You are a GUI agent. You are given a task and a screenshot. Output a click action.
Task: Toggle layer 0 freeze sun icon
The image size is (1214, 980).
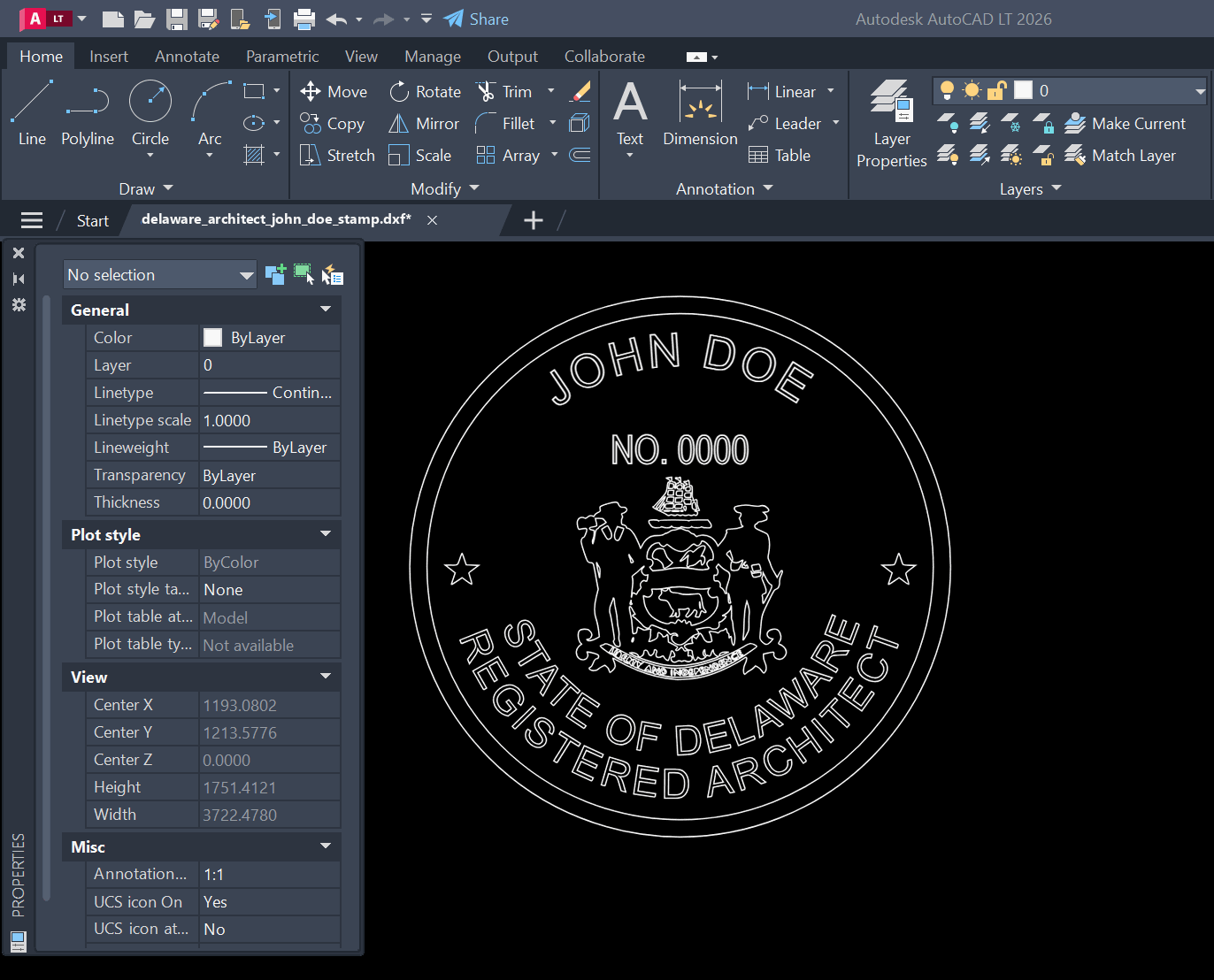pyautogui.click(x=972, y=90)
